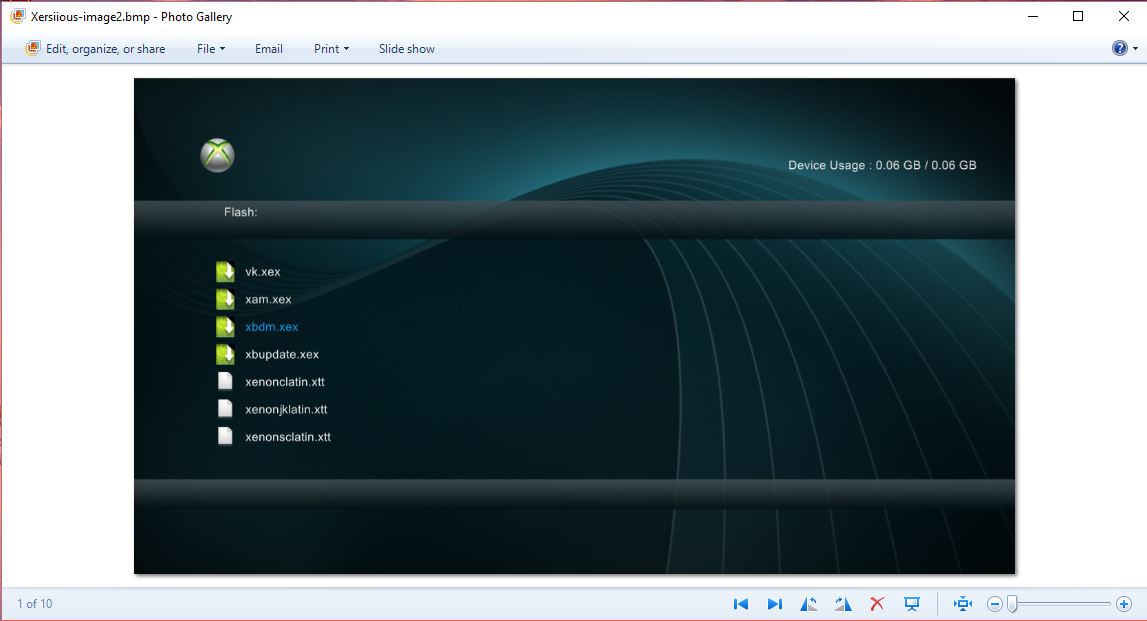Screen dimensions: 1147x621
Task: Open the Print dropdown
Action: coord(331,48)
